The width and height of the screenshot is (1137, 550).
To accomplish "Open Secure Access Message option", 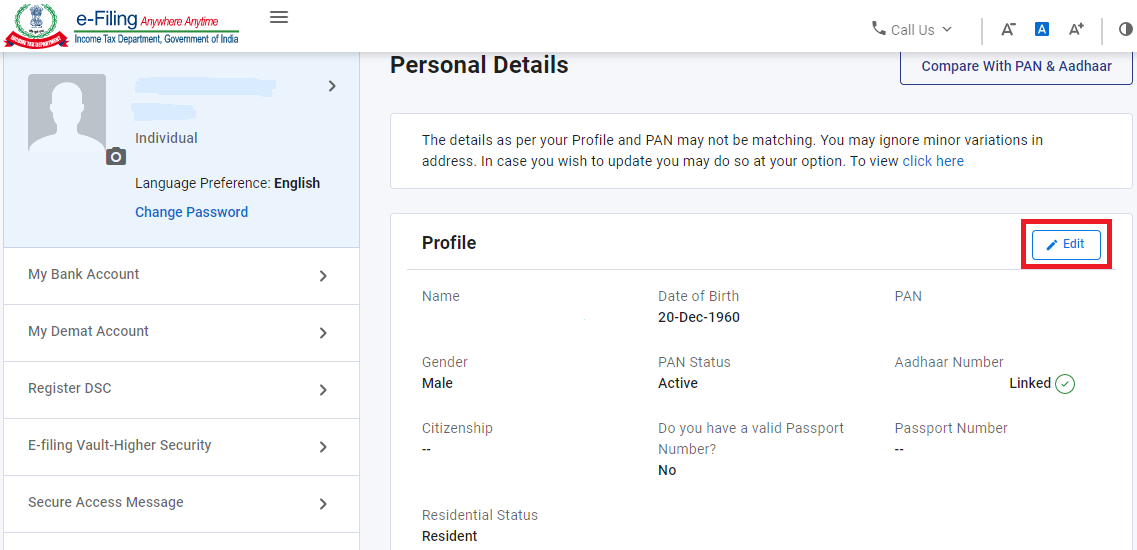I will [x=181, y=503].
